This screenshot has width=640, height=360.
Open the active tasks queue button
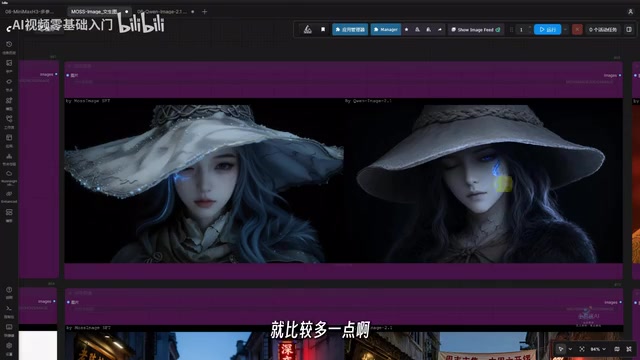pyautogui.click(x=603, y=29)
